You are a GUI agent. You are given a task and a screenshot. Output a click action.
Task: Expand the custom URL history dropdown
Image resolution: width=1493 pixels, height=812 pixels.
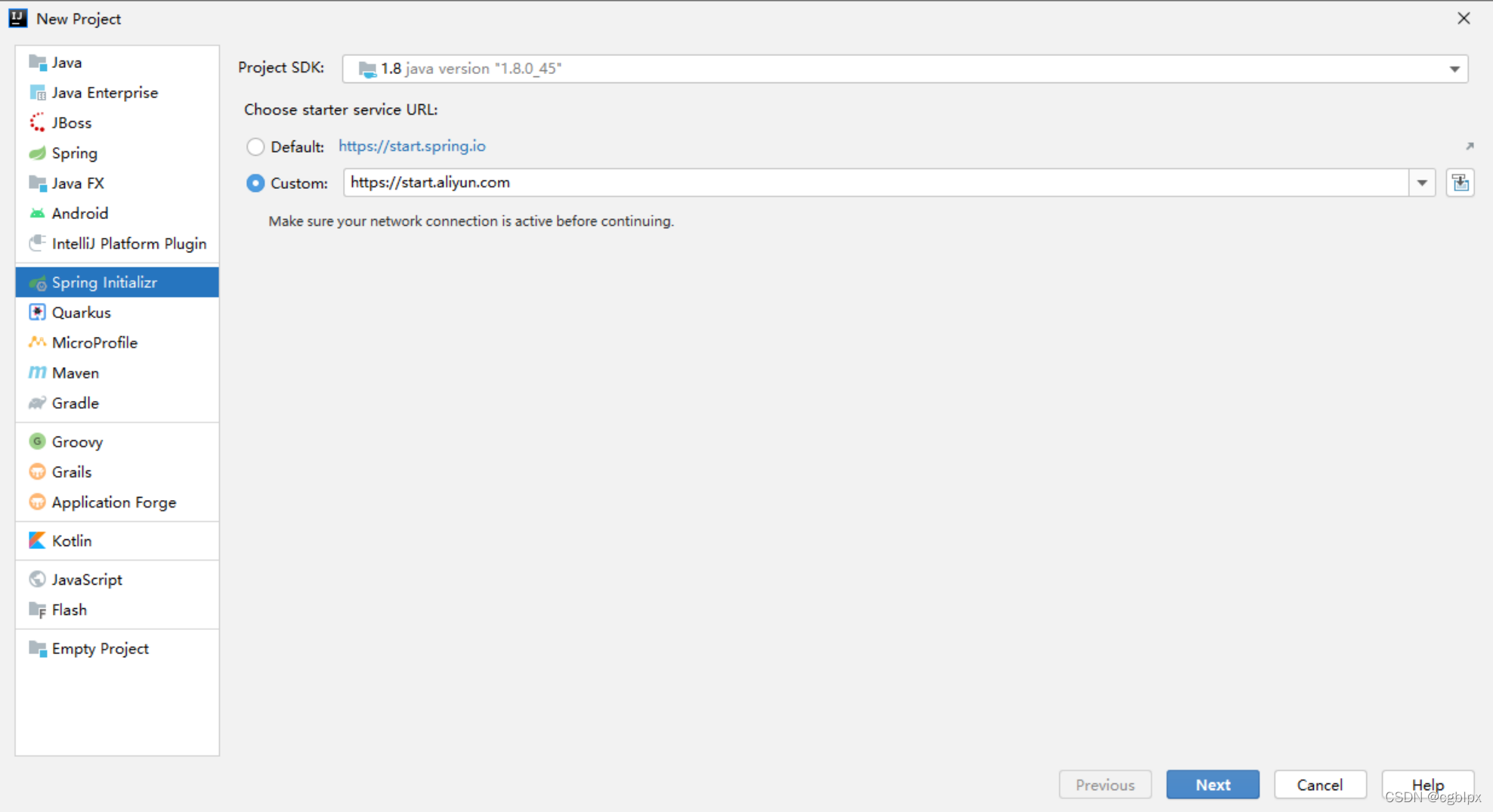coord(1422,183)
